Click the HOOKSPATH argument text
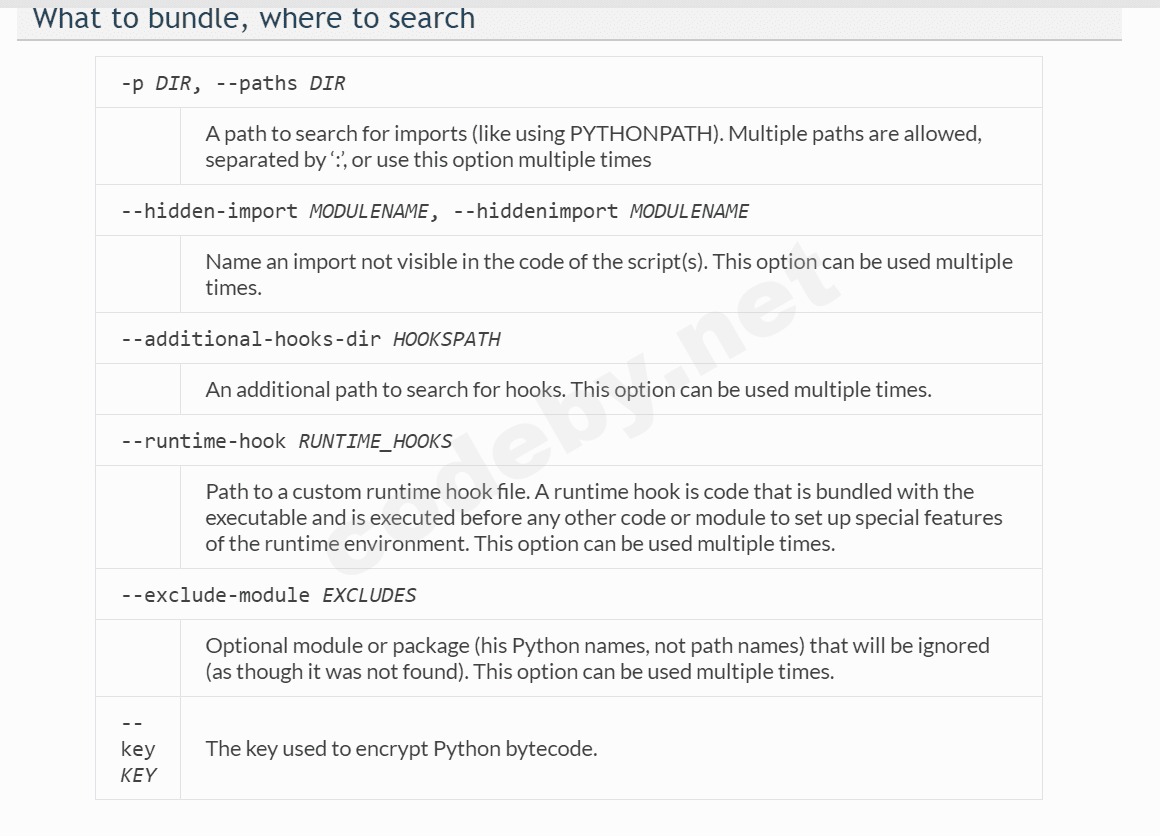The height and width of the screenshot is (836, 1160). (x=446, y=339)
